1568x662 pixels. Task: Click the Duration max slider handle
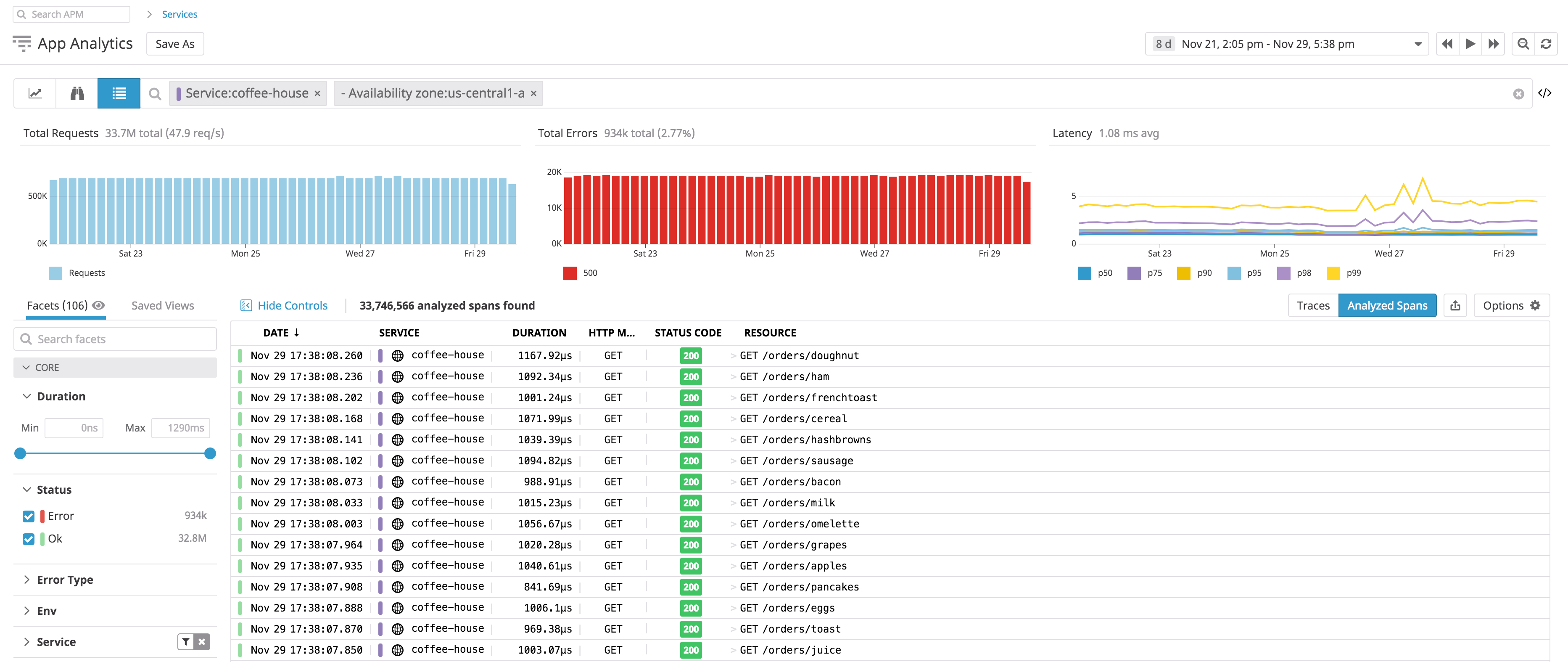click(210, 454)
